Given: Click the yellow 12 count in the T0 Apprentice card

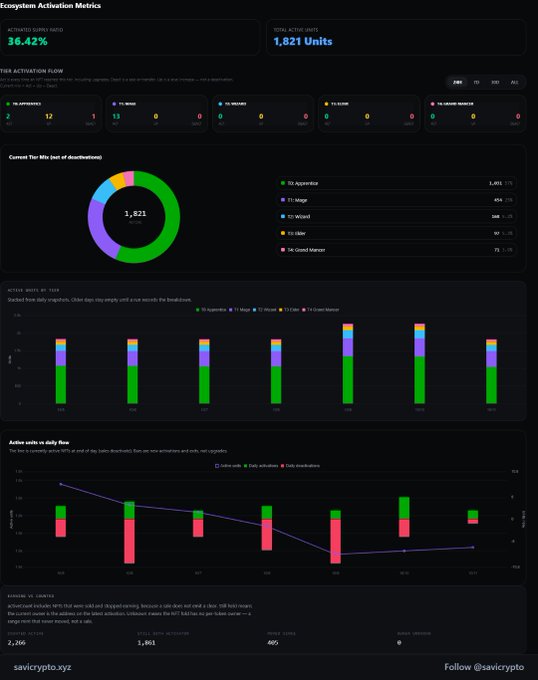Looking at the screenshot, I should coord(49,116).
